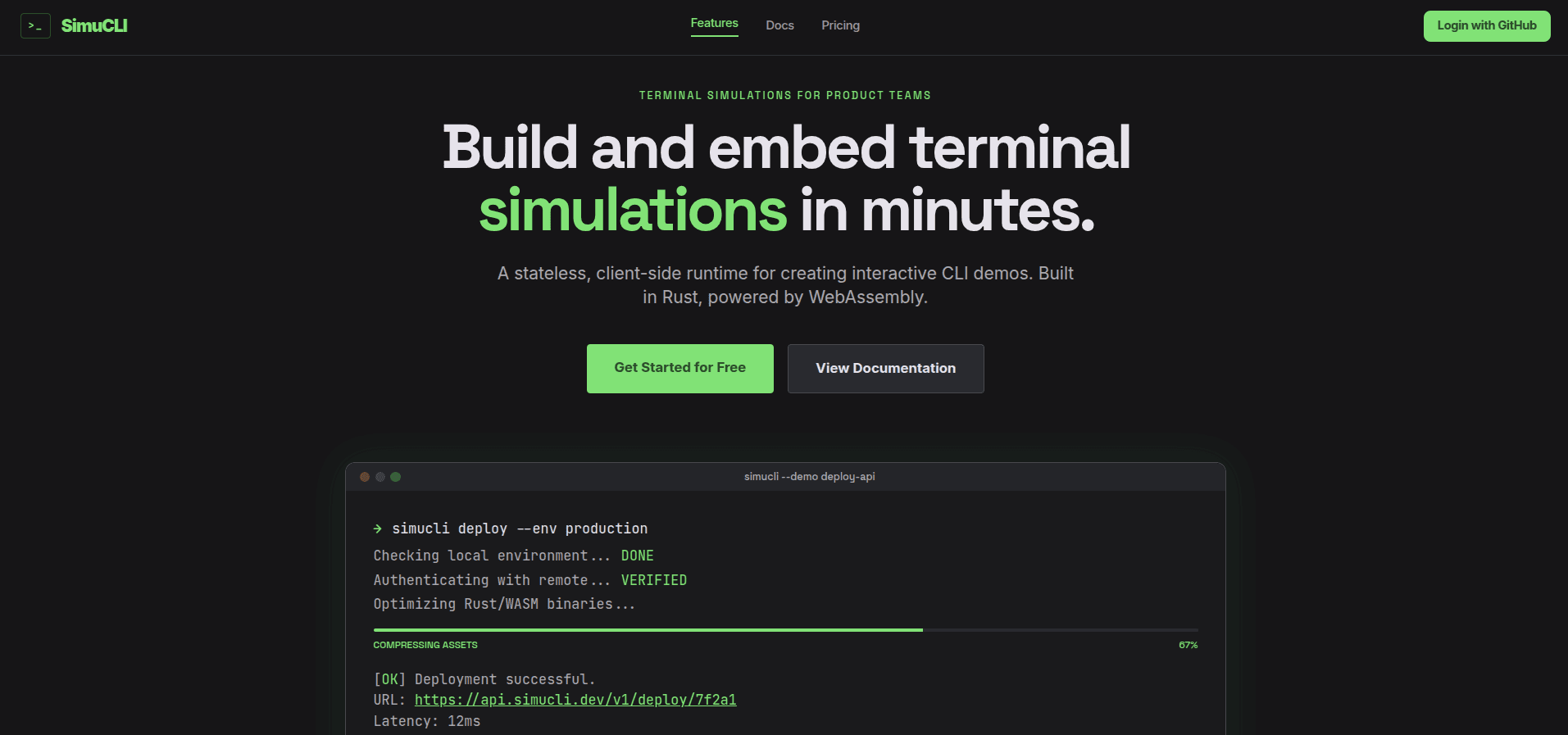Open the Pricing nav item

tap(840, 25)
